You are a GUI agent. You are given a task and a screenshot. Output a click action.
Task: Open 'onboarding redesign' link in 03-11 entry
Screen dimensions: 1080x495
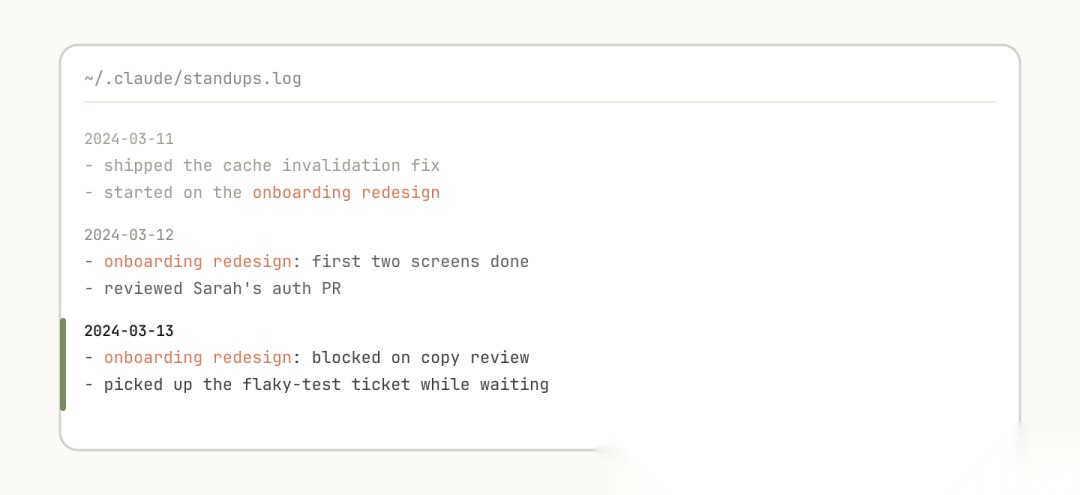(346, 193)
